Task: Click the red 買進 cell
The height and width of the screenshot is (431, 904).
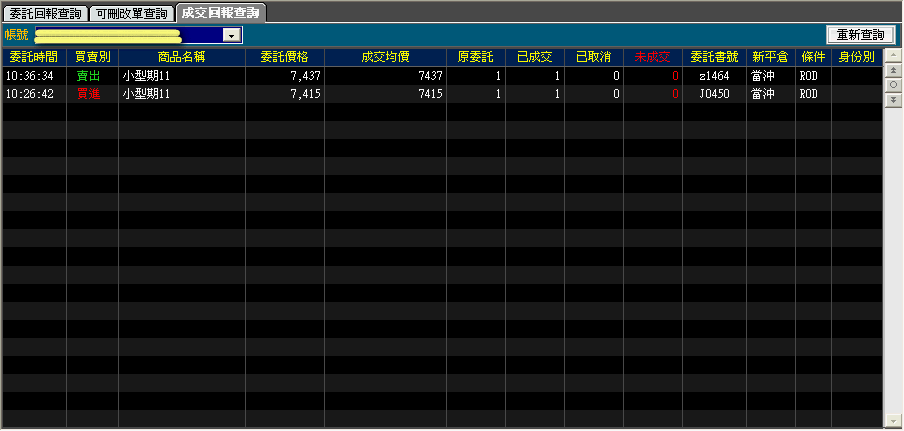Action: click(88, 94)
